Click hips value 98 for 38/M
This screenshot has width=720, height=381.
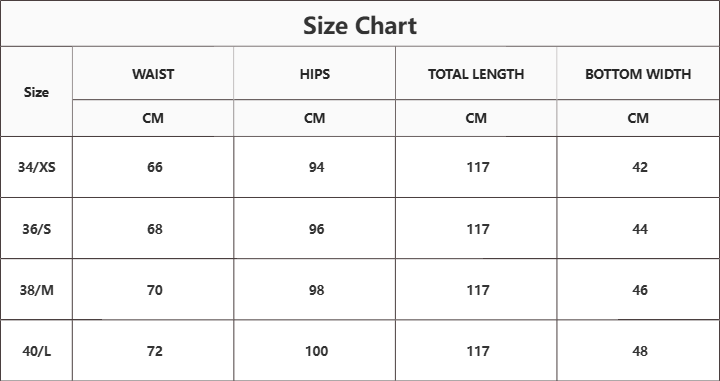coord(316,290)
